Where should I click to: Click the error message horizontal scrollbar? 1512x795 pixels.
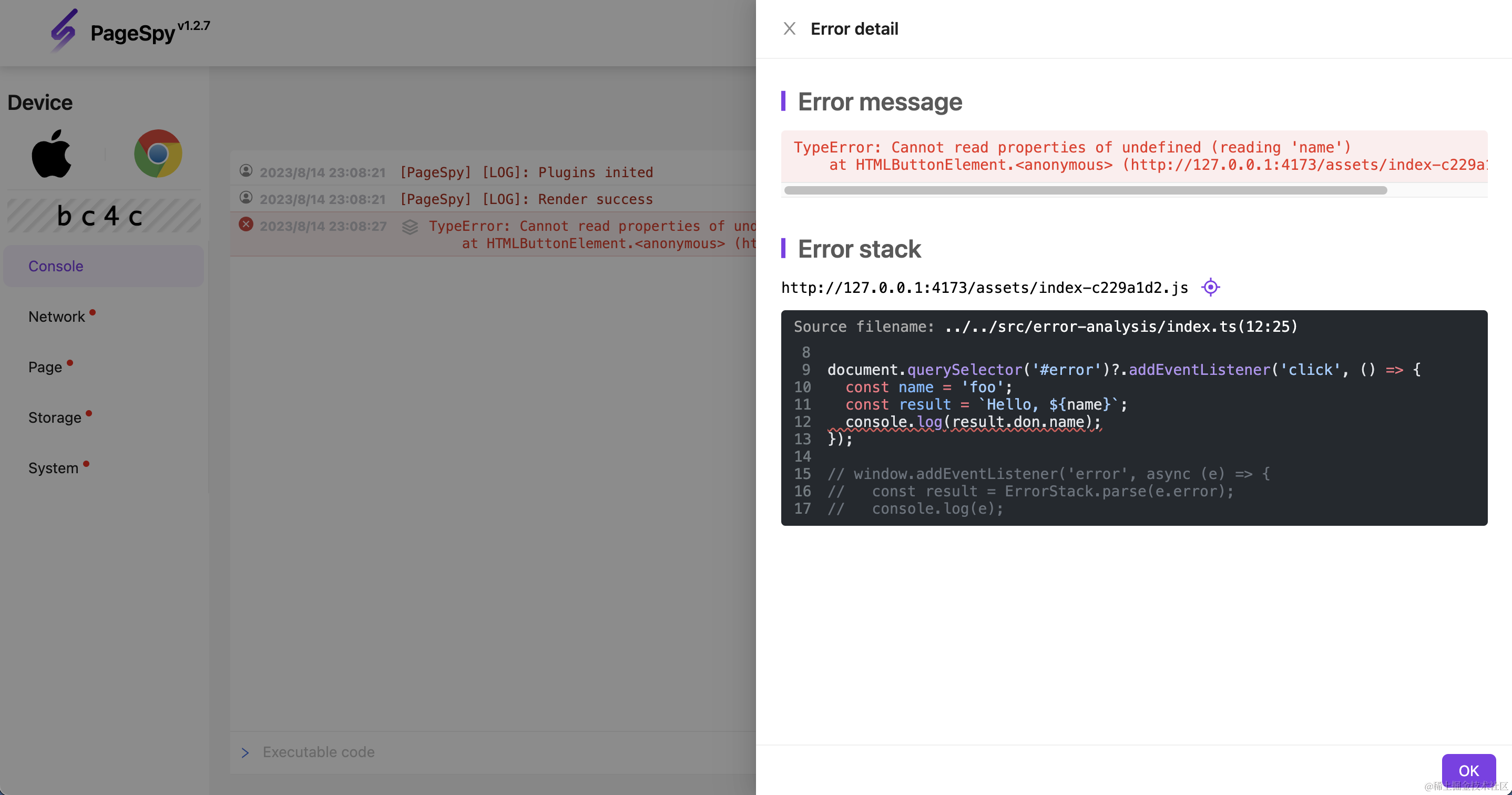[x=1085, y=190]
